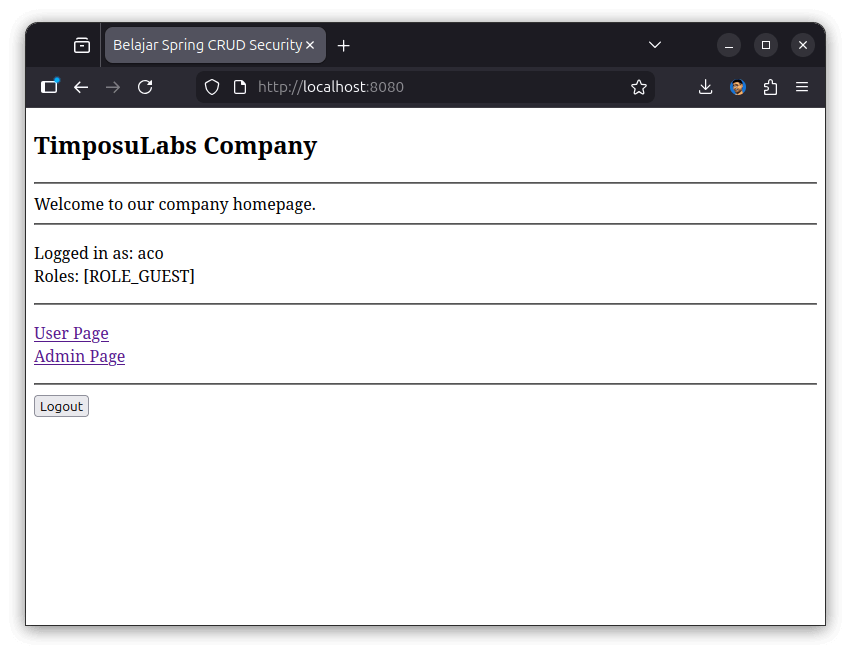Reload the current page
The height and width of the screenshot is (654, 851).
click(145, 87)
